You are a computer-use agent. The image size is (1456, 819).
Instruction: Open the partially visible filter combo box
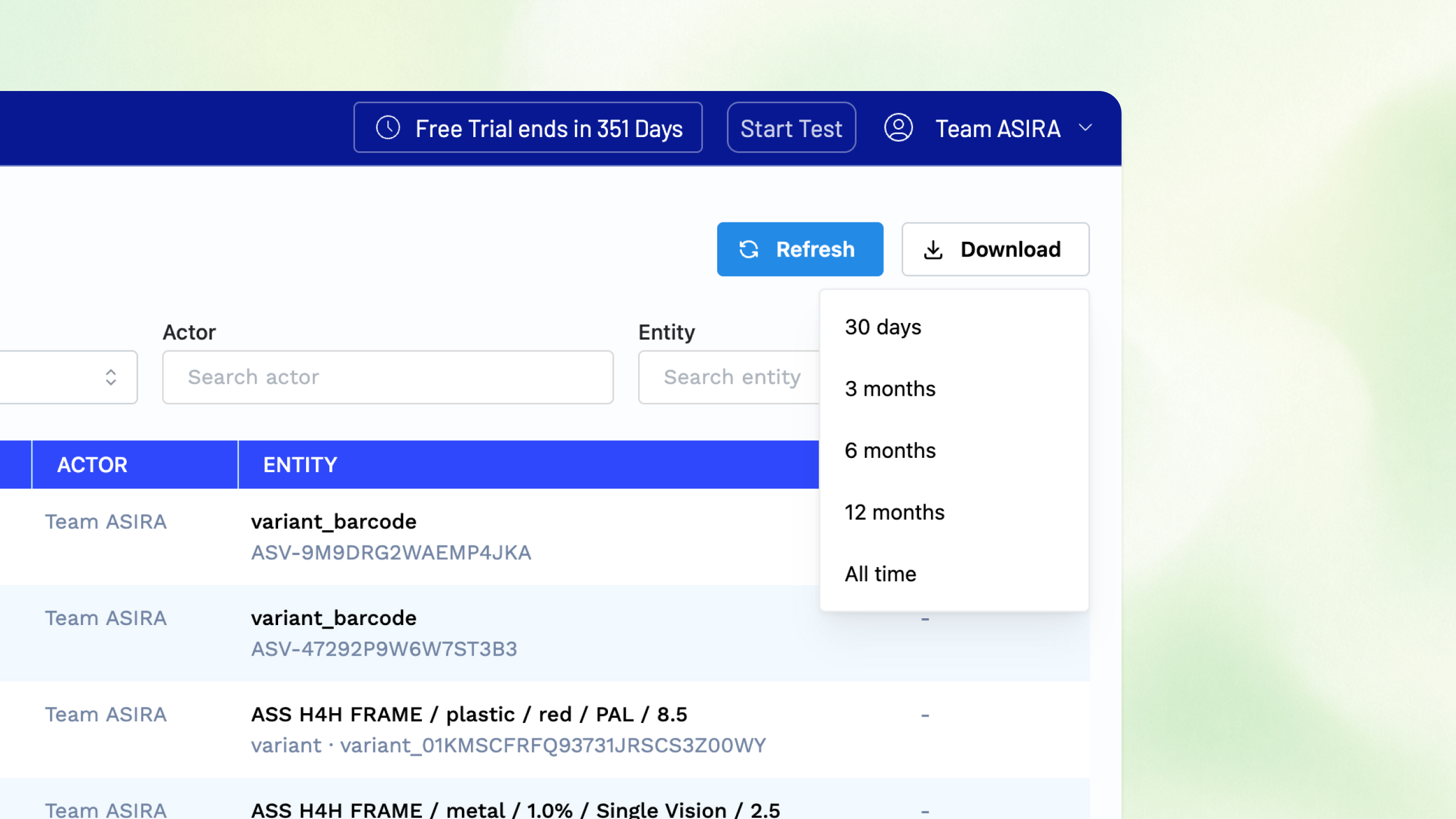[x=68, y=377]
